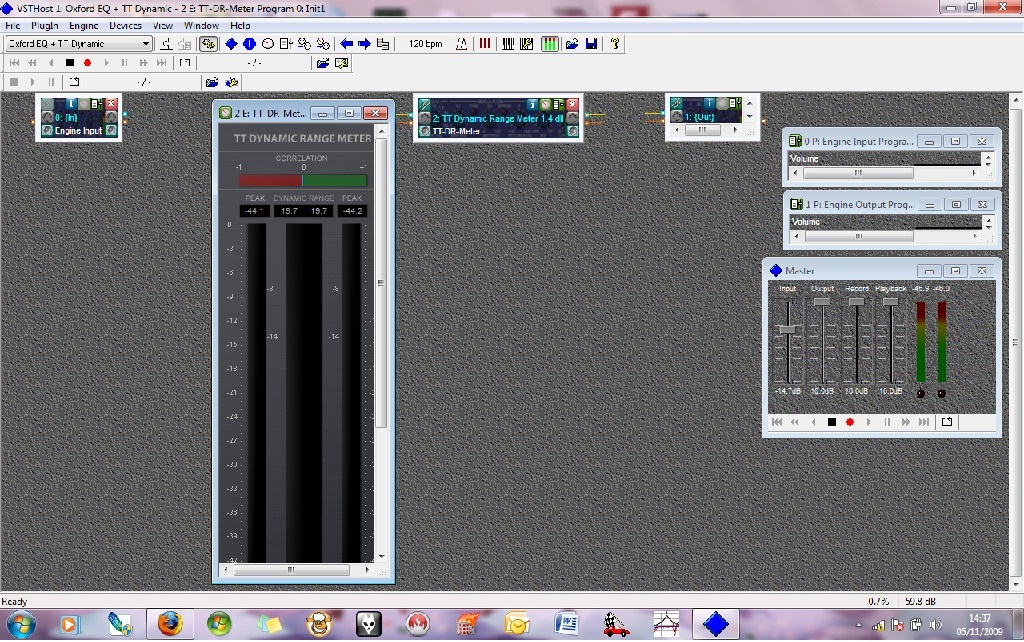This screenshot has height=642, width=1024.
Task: Remove the TT Dynamic Range Meter node with red X
Action: point(573,104)
